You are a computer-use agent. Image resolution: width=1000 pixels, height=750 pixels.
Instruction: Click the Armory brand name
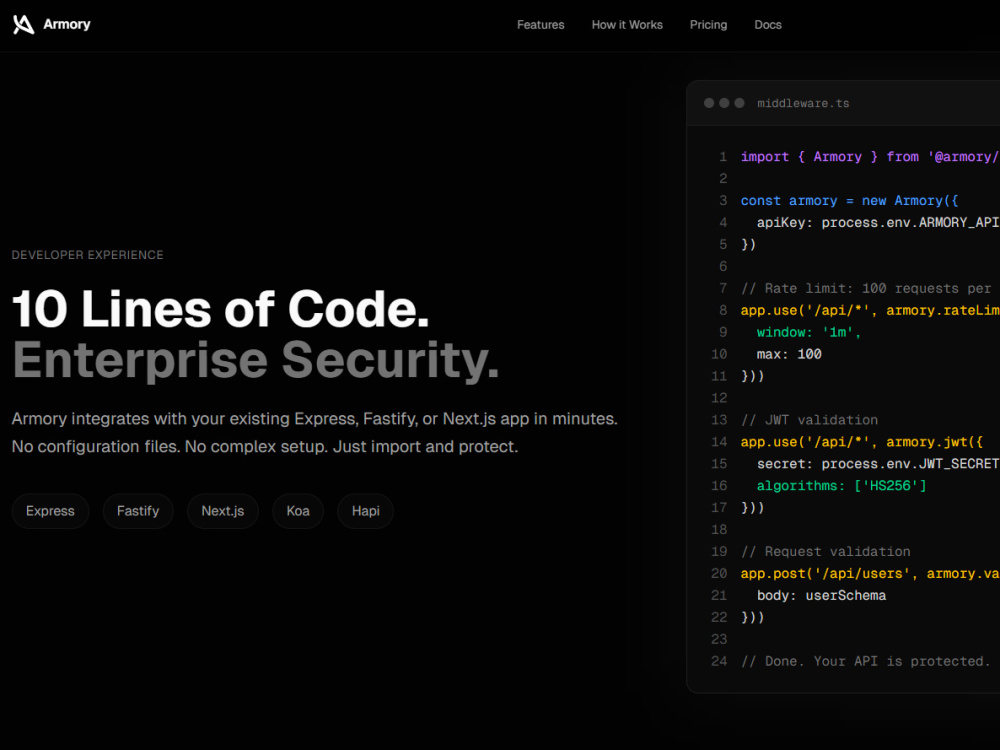[x=67, y=24]
